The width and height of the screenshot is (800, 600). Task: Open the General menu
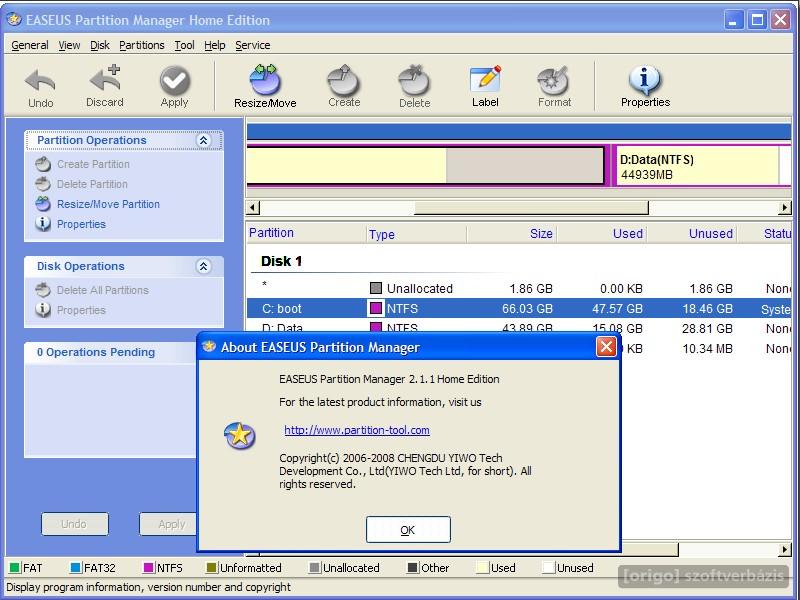[30, 45]
